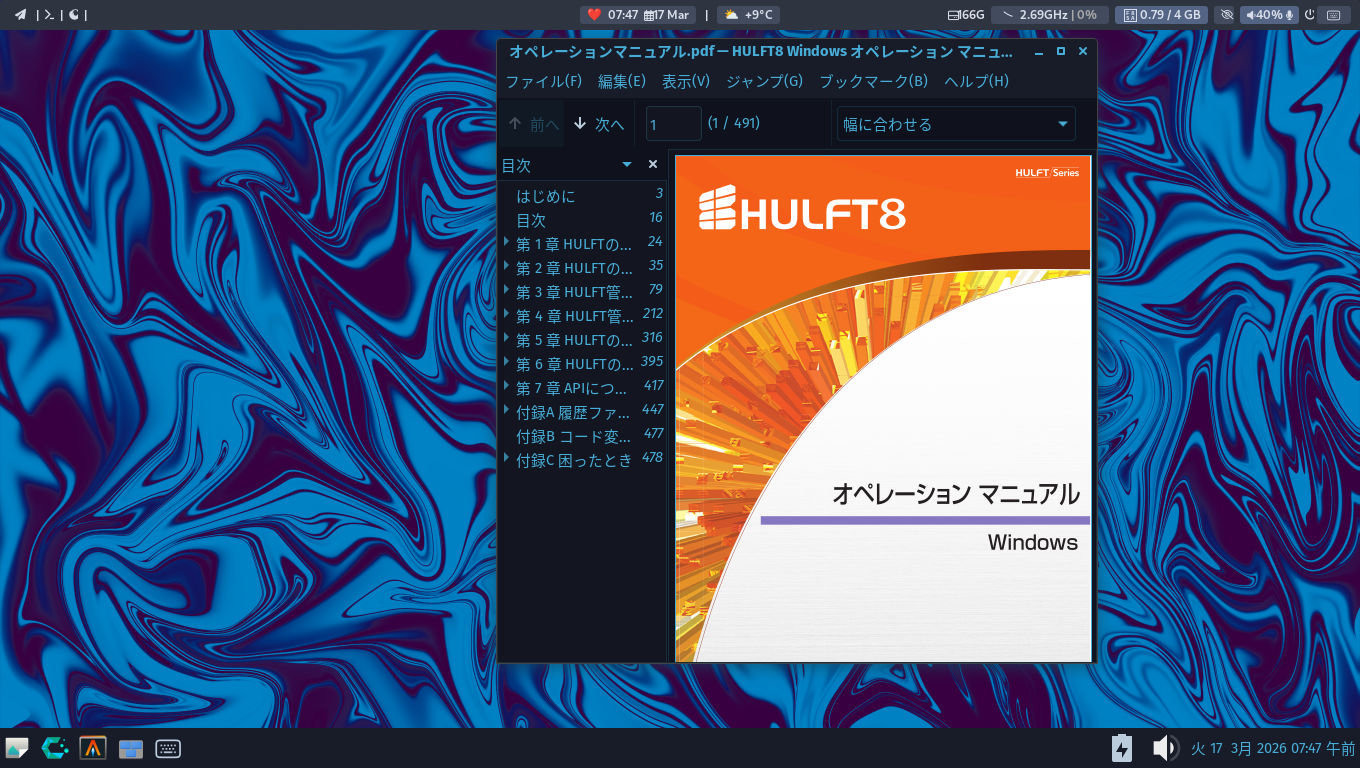
Task: Open the ブックマーク(B) menu
Action: [x=874, y=81]
